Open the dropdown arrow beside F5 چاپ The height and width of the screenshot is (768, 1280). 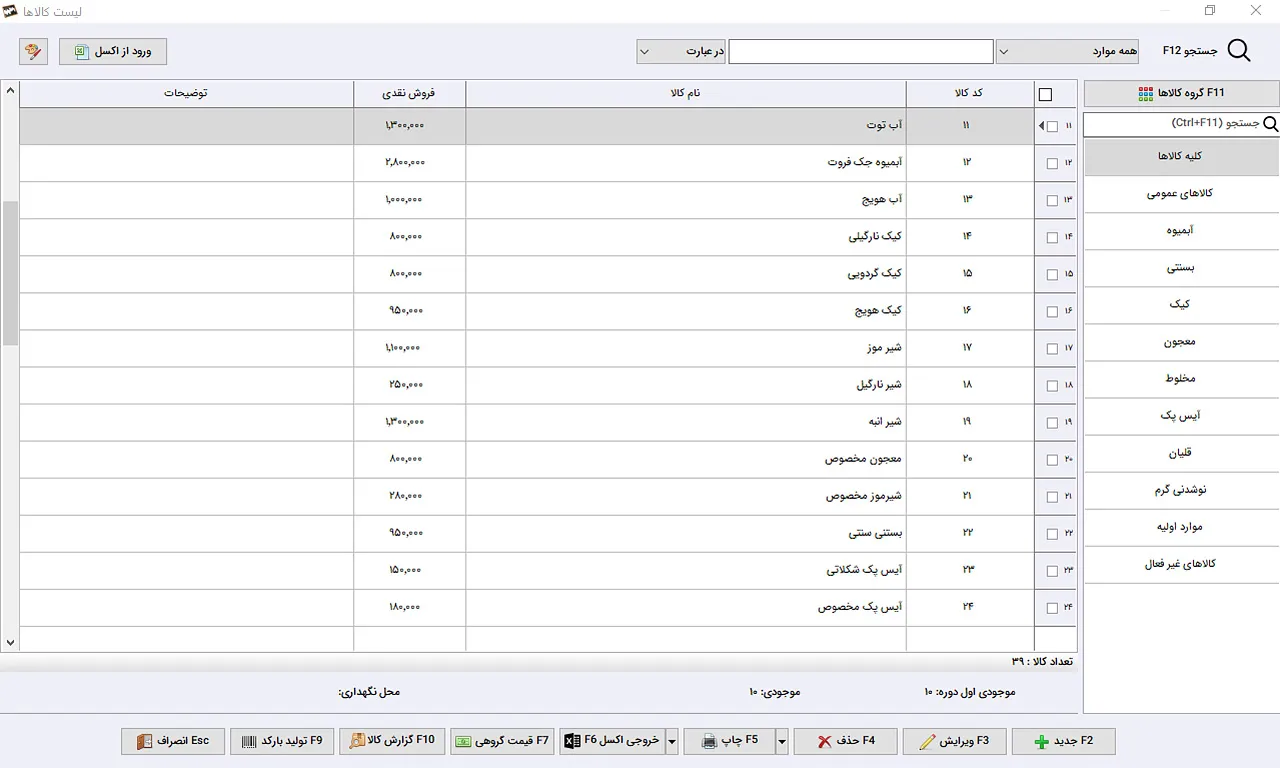click(x=782, y=741)
